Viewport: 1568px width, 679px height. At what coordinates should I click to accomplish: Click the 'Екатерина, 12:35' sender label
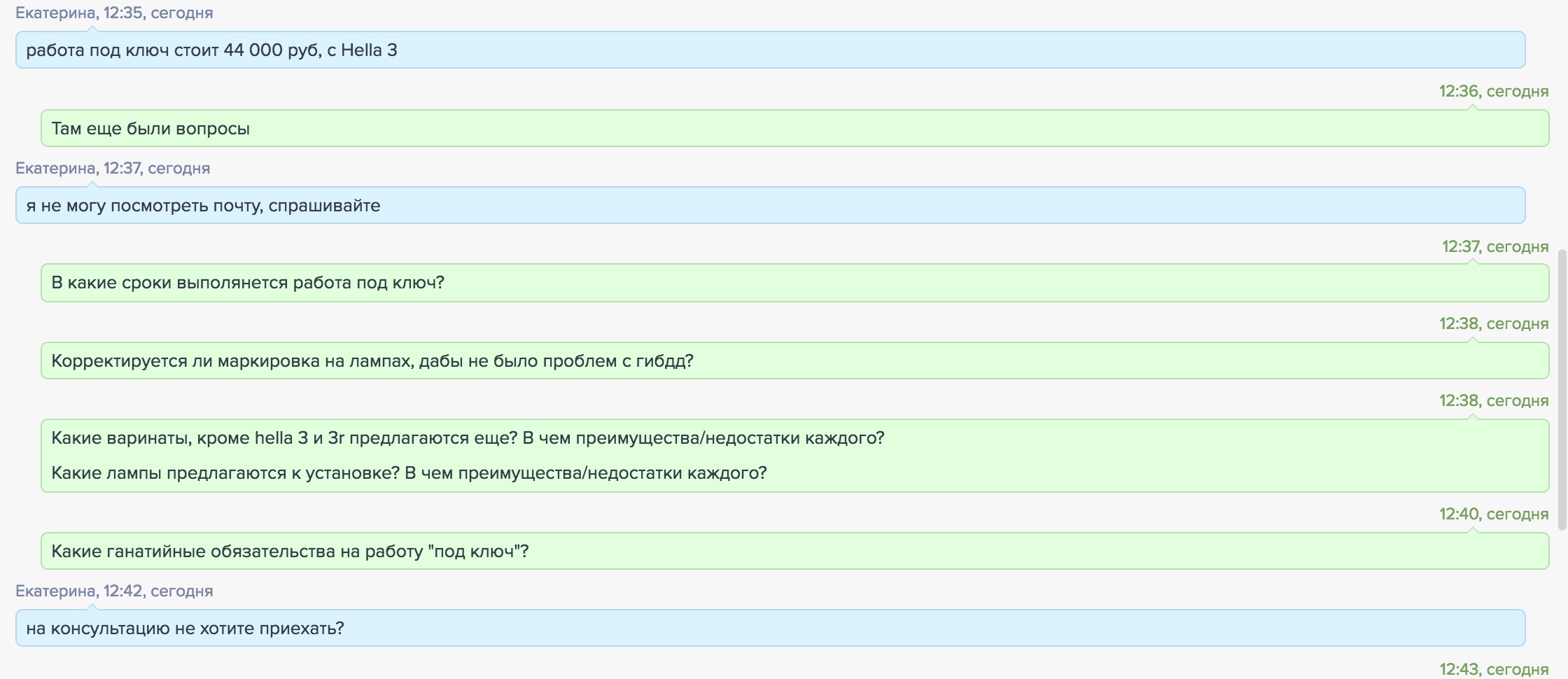[x=114, y=13]
